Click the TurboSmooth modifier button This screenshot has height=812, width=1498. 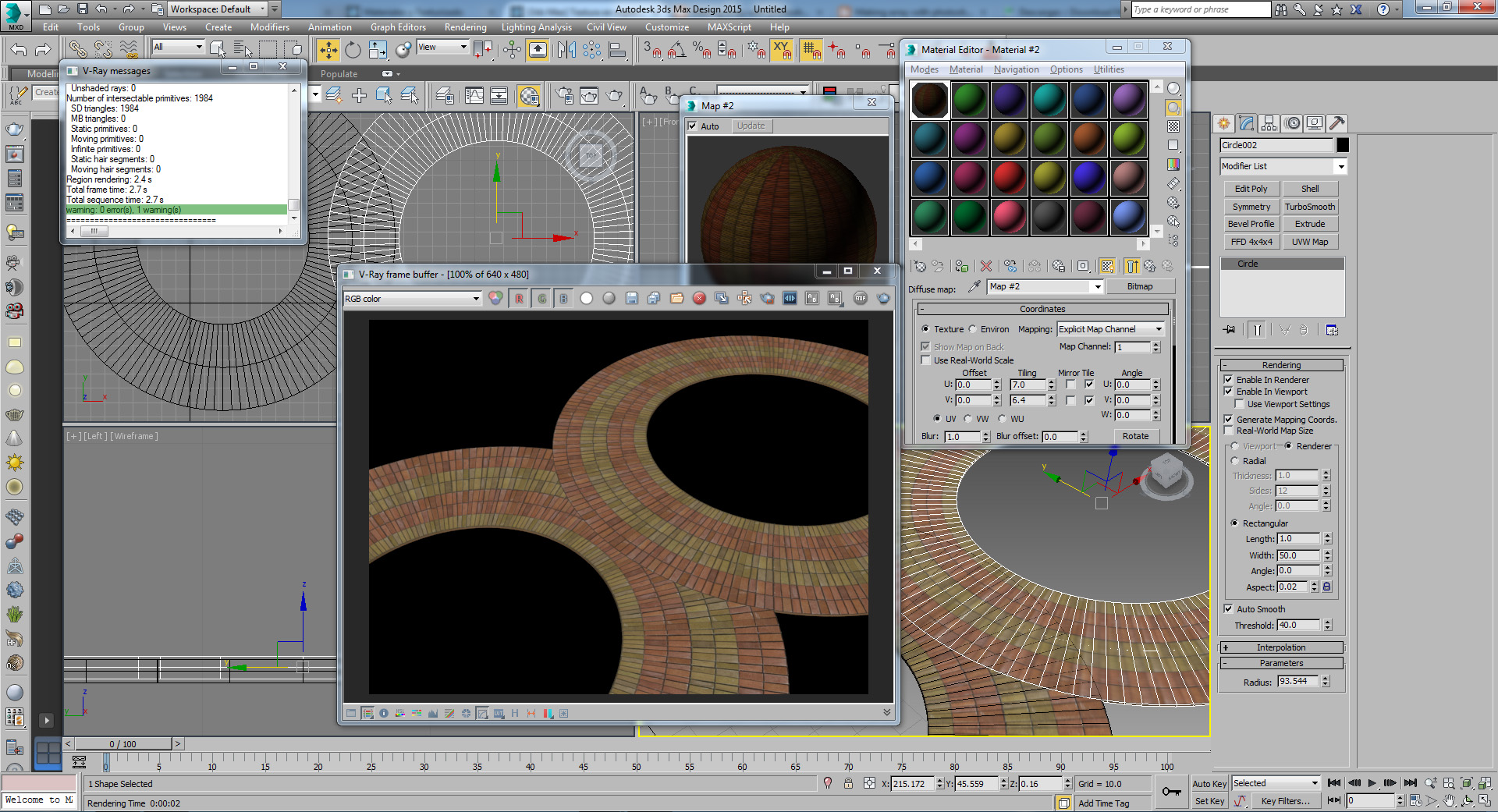pyautogui.click(x=1310, y=207)
